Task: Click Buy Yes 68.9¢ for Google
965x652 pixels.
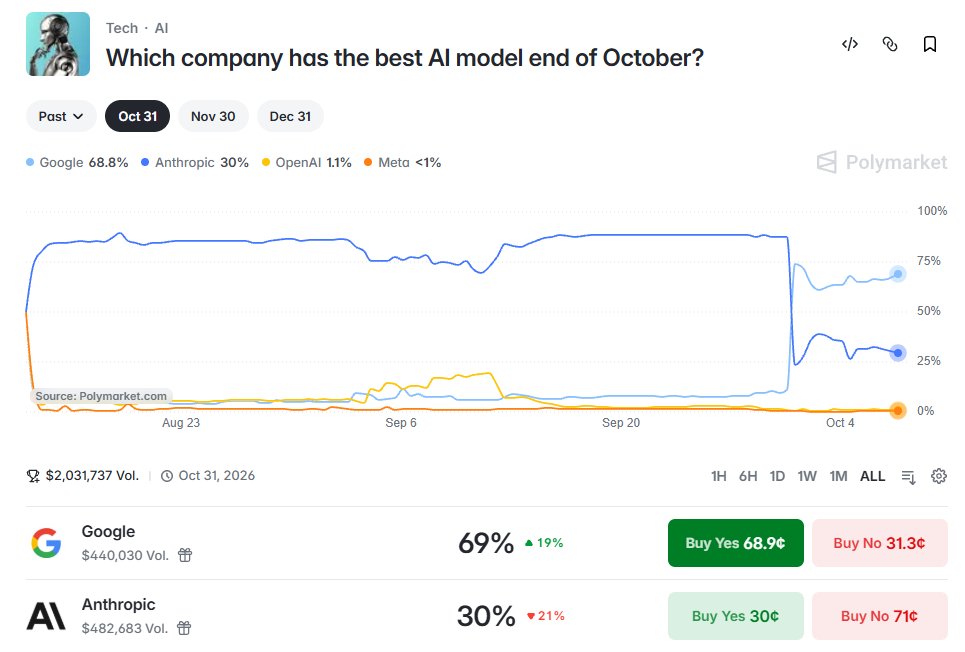Action: (735, 543)
